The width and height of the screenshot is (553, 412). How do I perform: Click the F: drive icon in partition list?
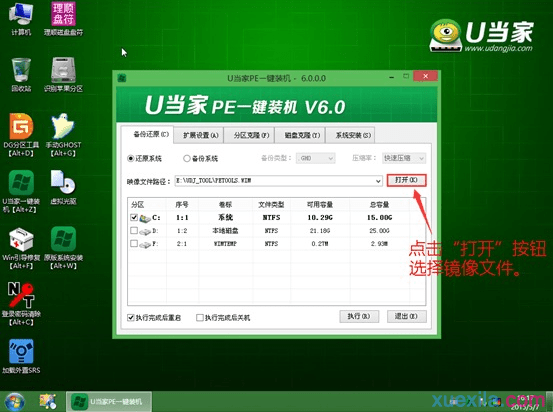point(145,244)
